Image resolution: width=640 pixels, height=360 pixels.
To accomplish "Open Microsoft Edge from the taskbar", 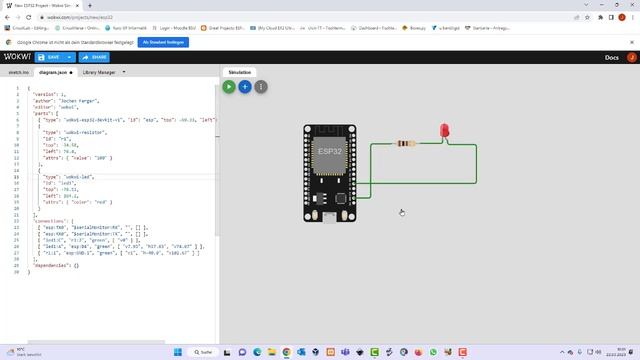I will pos(257,352).
